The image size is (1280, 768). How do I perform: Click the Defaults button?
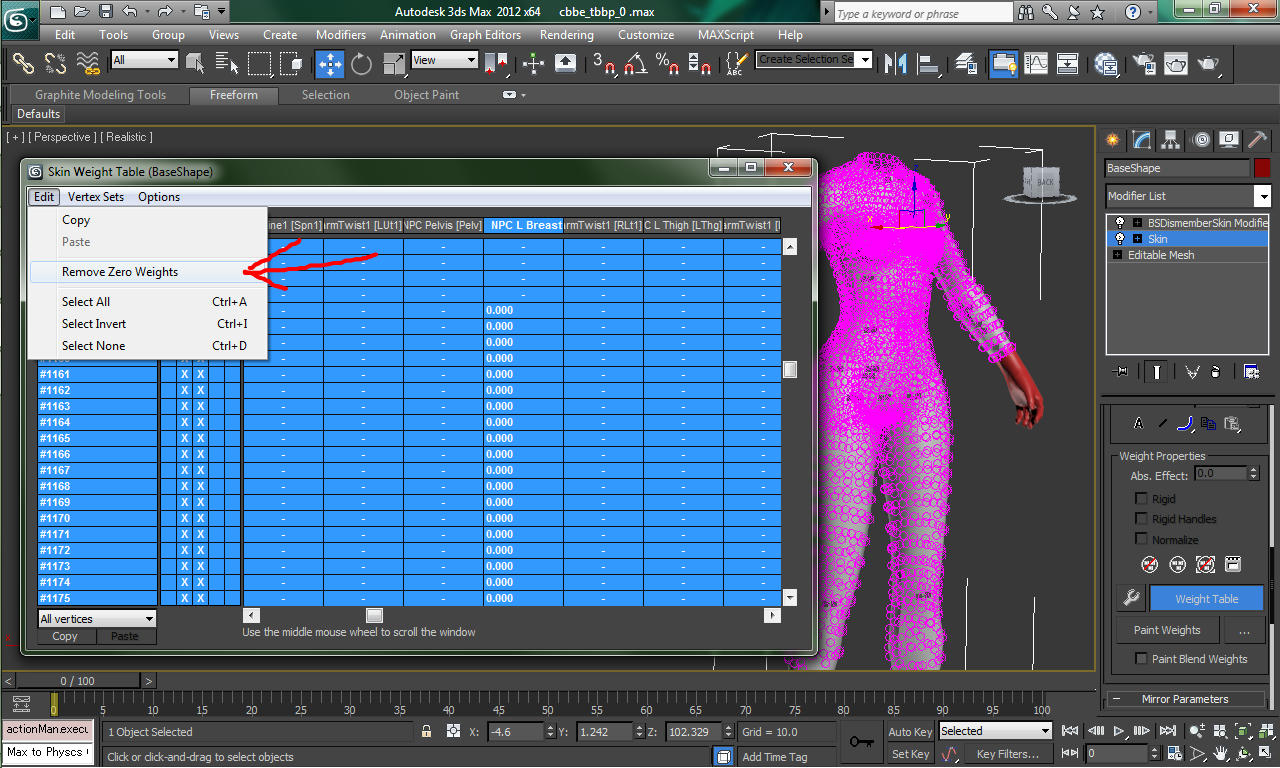point(38,114)
